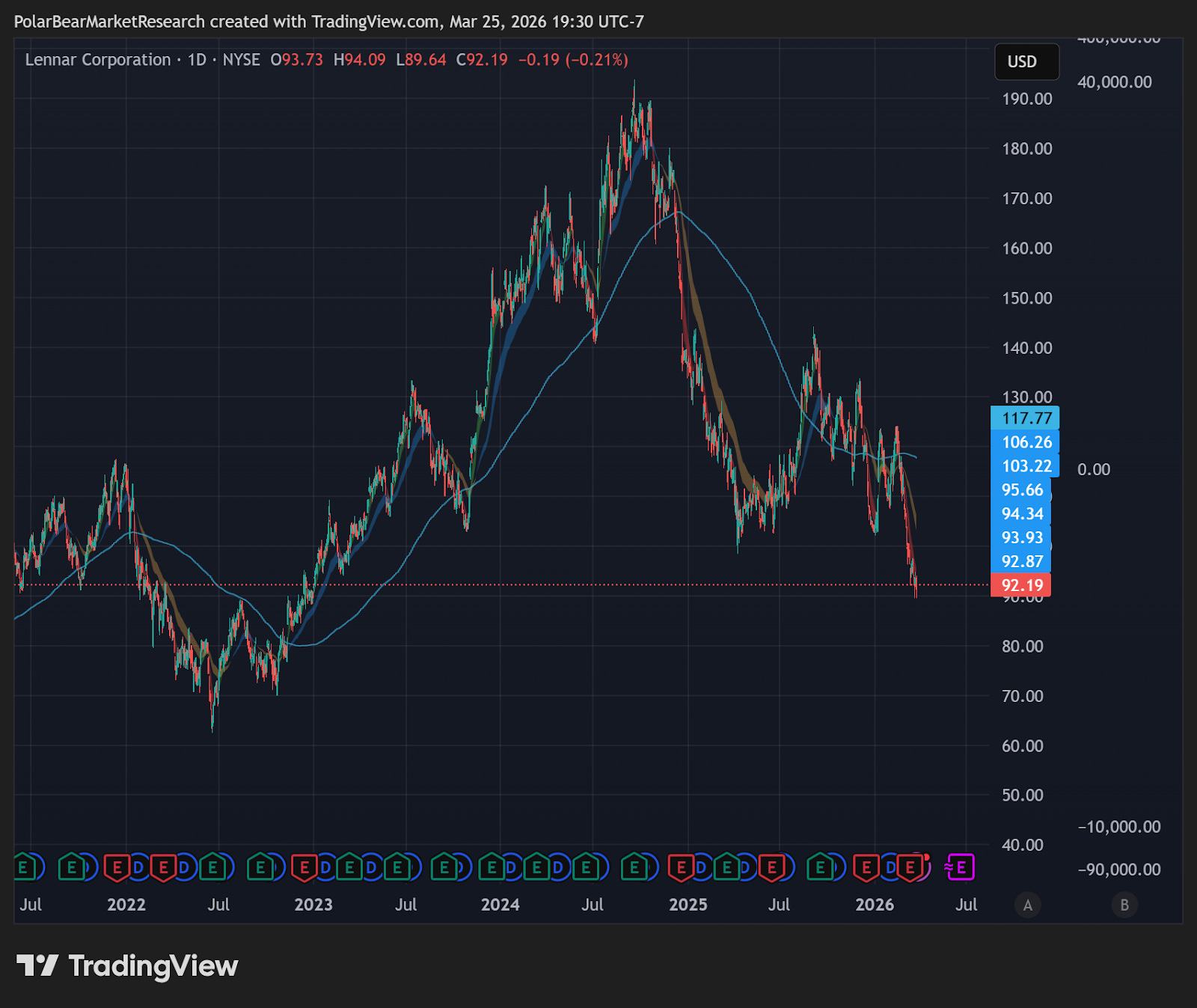Image resolution: width=1197 pixels, height=1008 pixels.
Task: Click the magenta estimated earnings icon
Action: [x=961, y=868]
